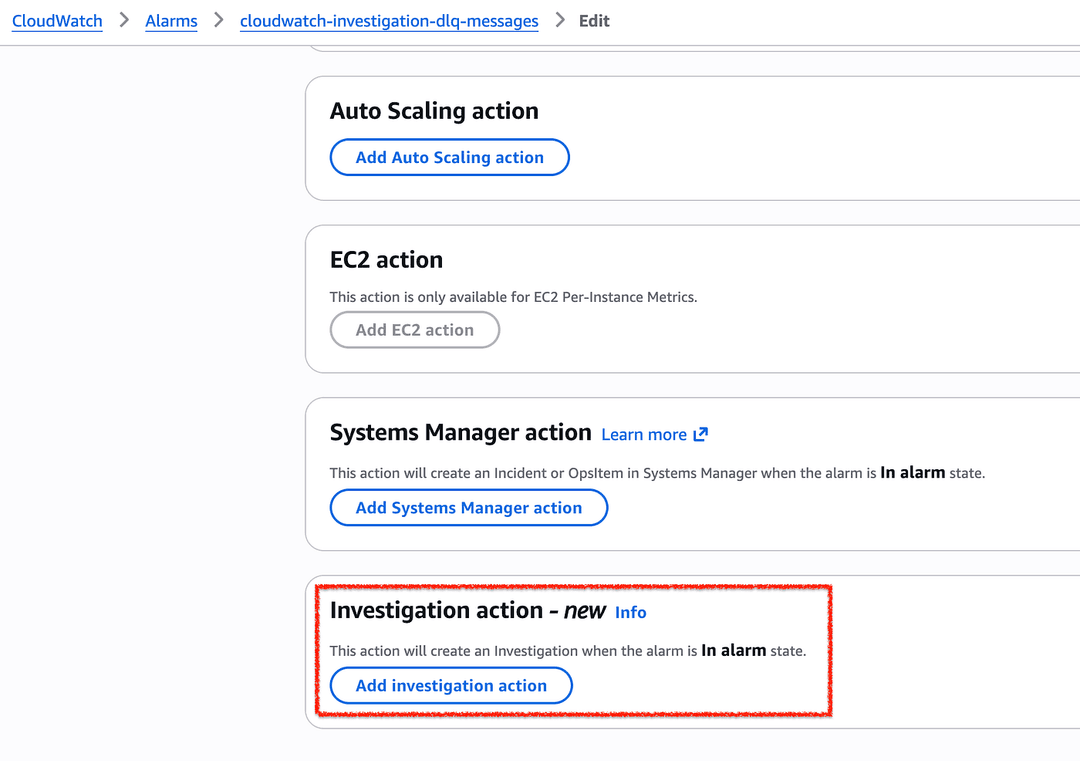Open the CloudWatch breadcrumb link
Screen dimensions: 1080x761
(57, 21)
